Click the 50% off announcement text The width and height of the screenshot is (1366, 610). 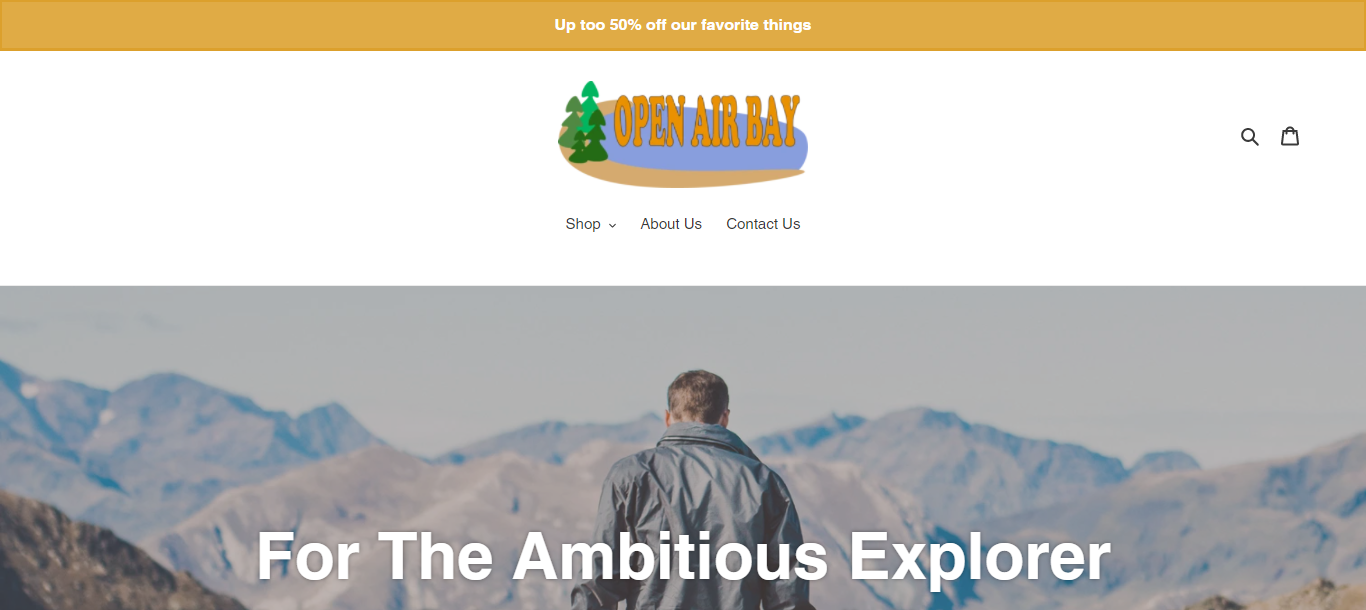click(x=683, y=25)
